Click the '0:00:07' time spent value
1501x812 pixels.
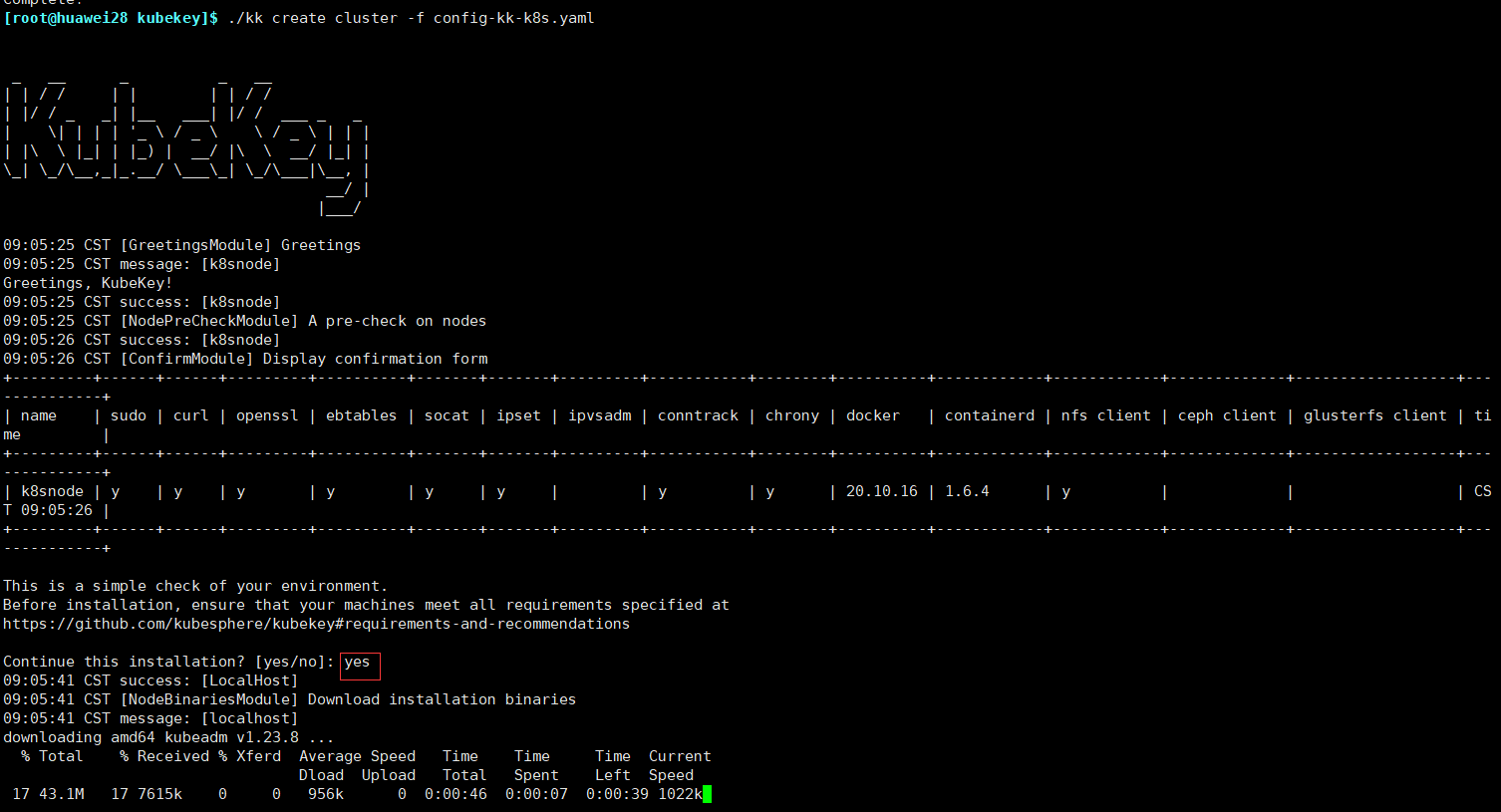pos(536,794)
